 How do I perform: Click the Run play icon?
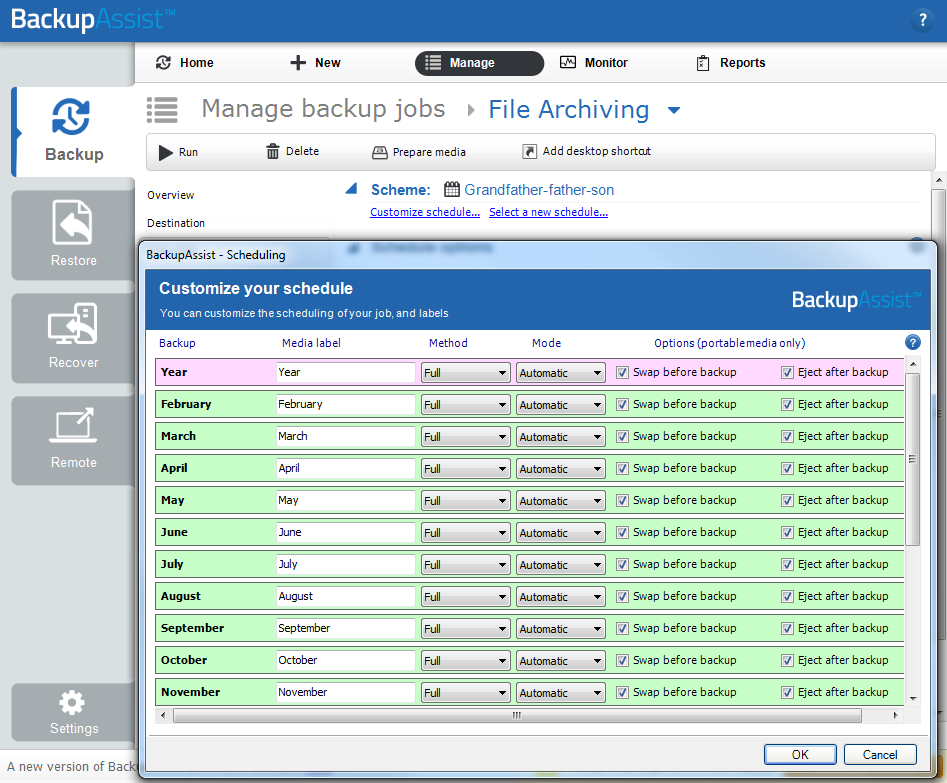(166, 152)
